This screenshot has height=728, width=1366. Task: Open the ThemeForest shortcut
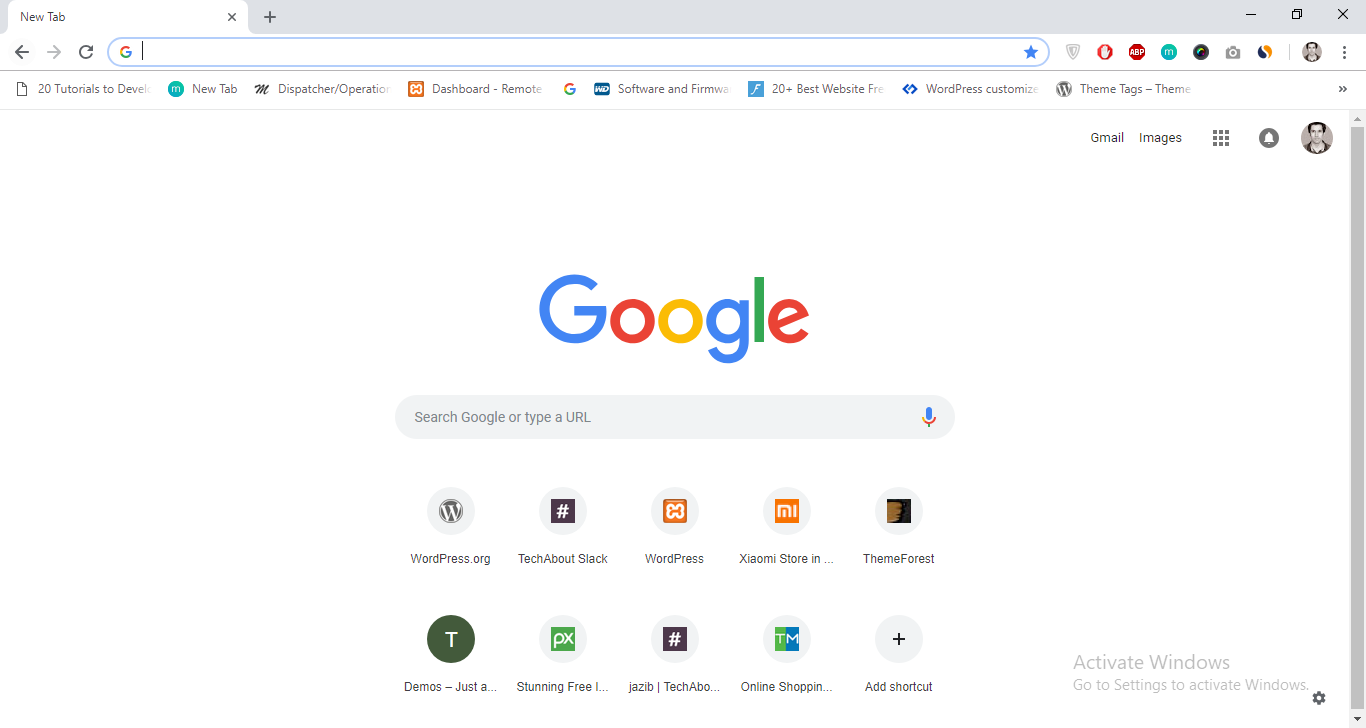[899, 528]
